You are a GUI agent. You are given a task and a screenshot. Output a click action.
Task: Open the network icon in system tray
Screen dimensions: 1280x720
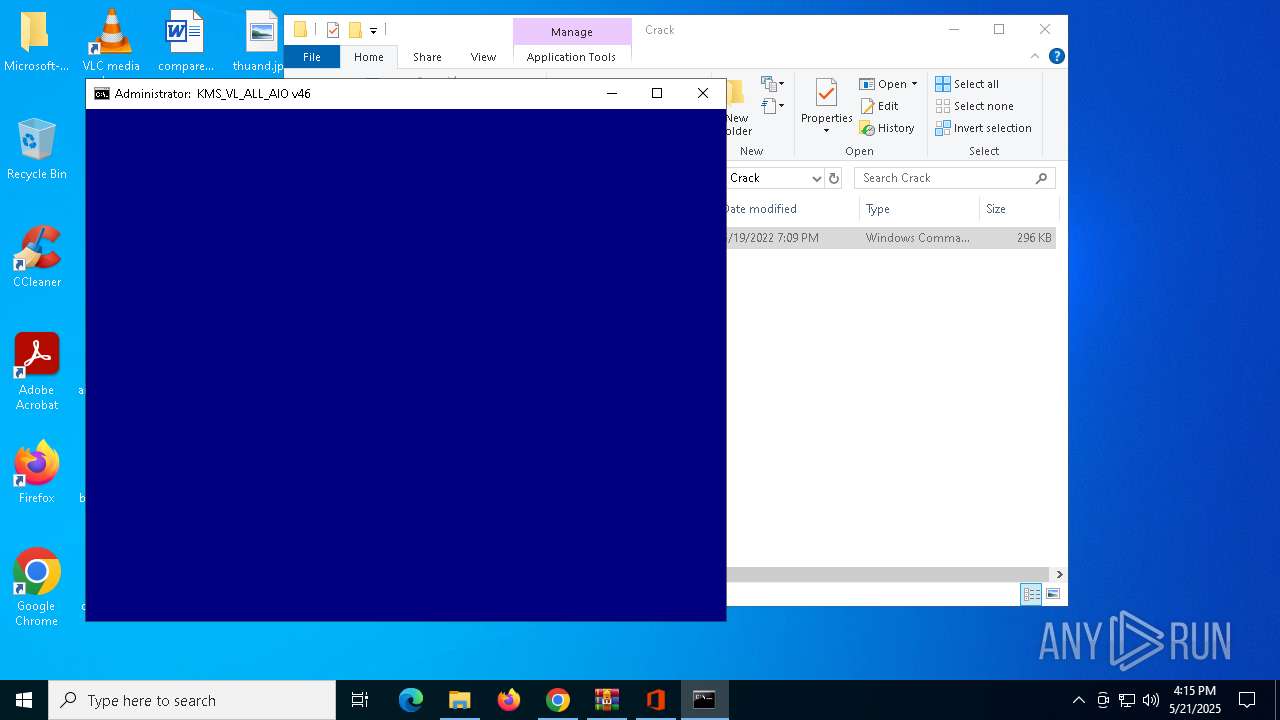click(x=1126, y=700)
